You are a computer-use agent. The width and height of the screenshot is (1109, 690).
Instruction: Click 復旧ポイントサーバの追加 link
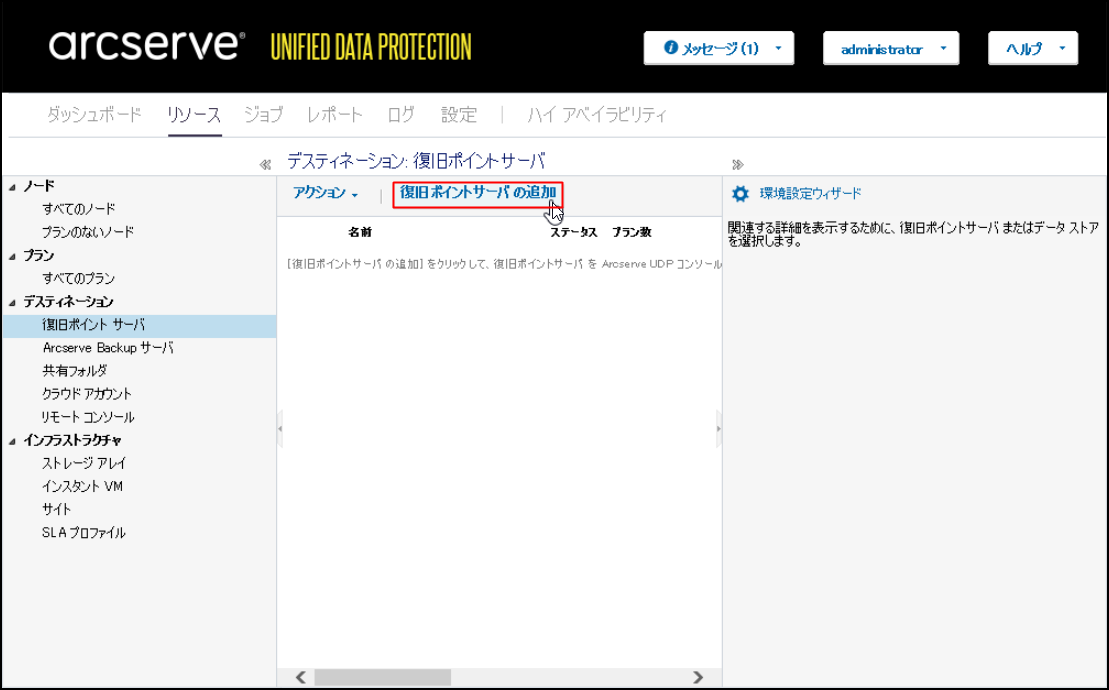point(477,192)
